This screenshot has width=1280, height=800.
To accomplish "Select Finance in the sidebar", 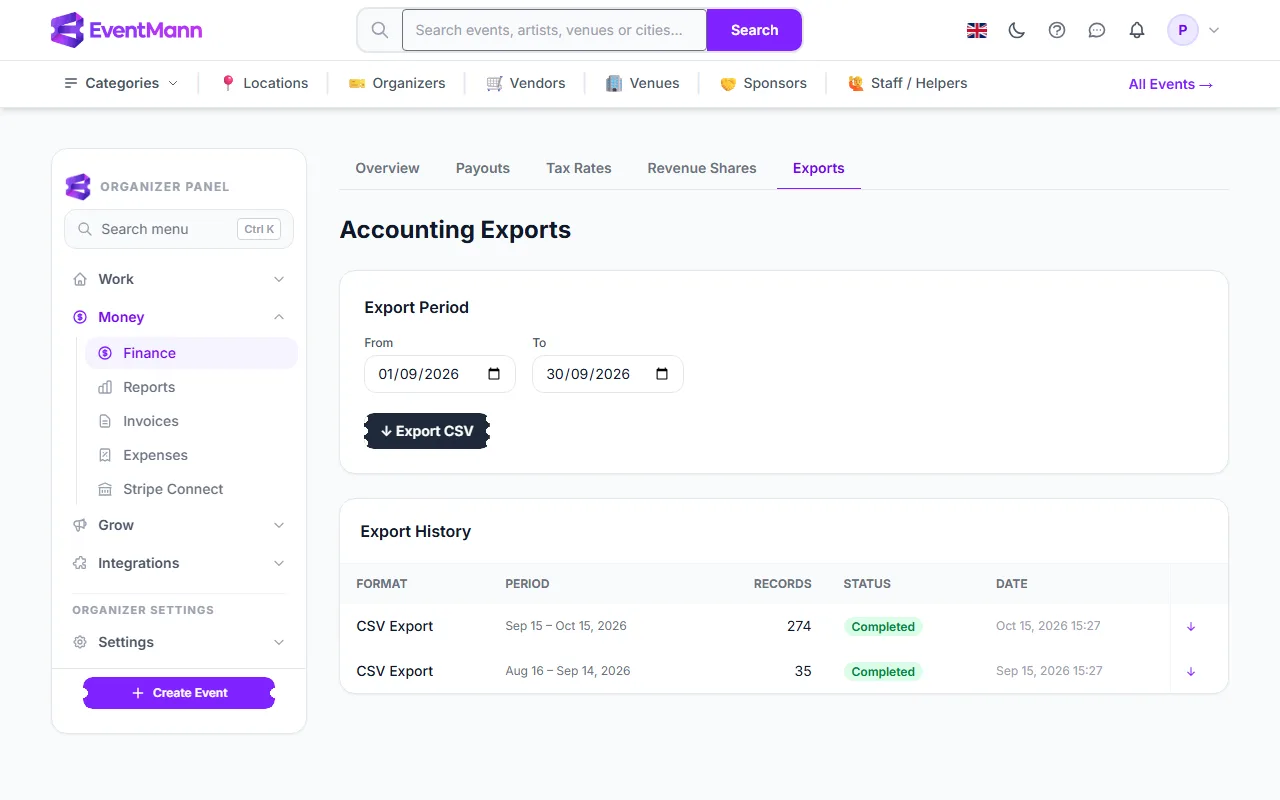I will 191,353.
